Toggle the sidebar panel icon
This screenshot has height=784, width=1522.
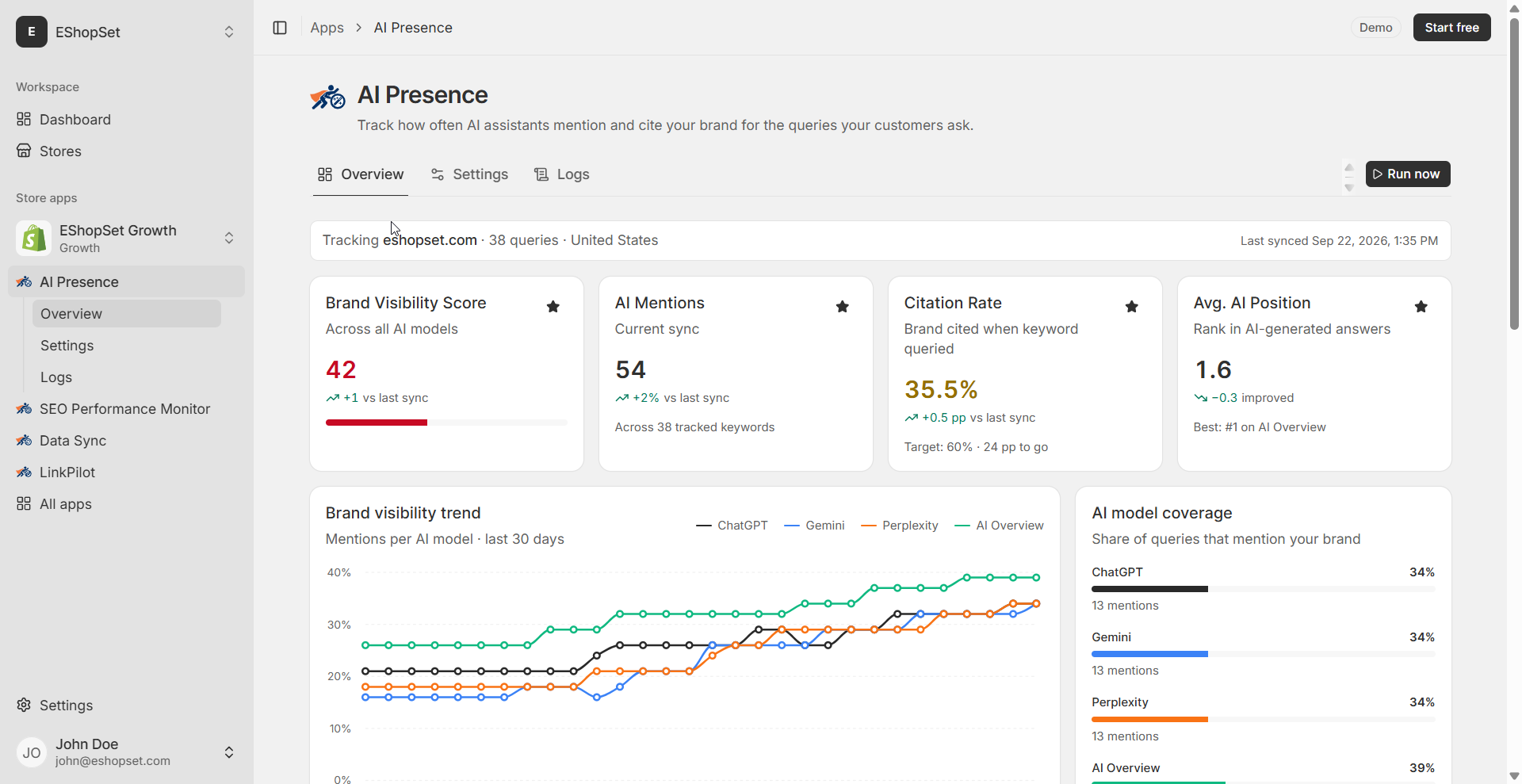coord(280,28)
